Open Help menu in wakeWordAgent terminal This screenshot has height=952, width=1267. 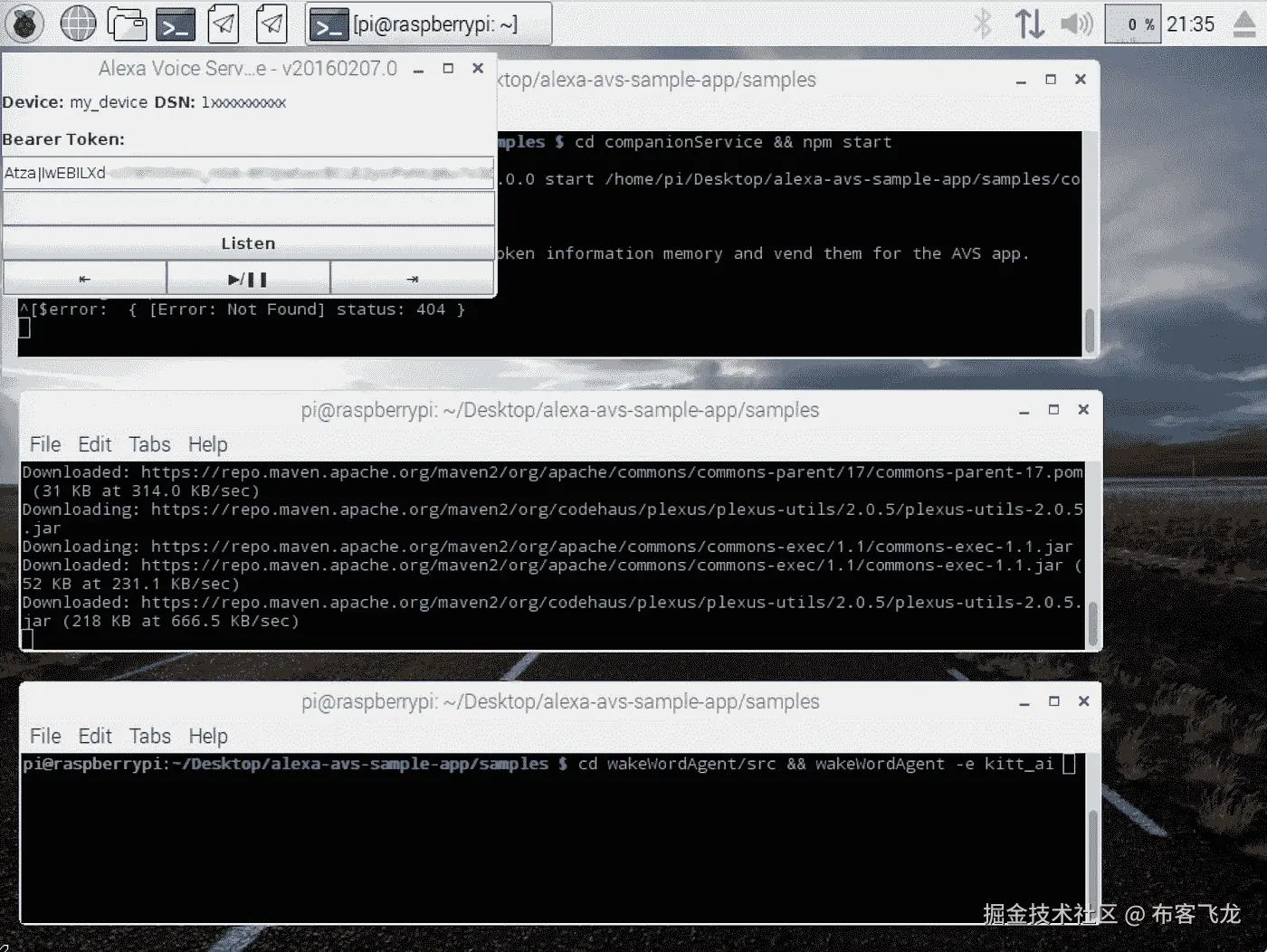coord(208,736)
